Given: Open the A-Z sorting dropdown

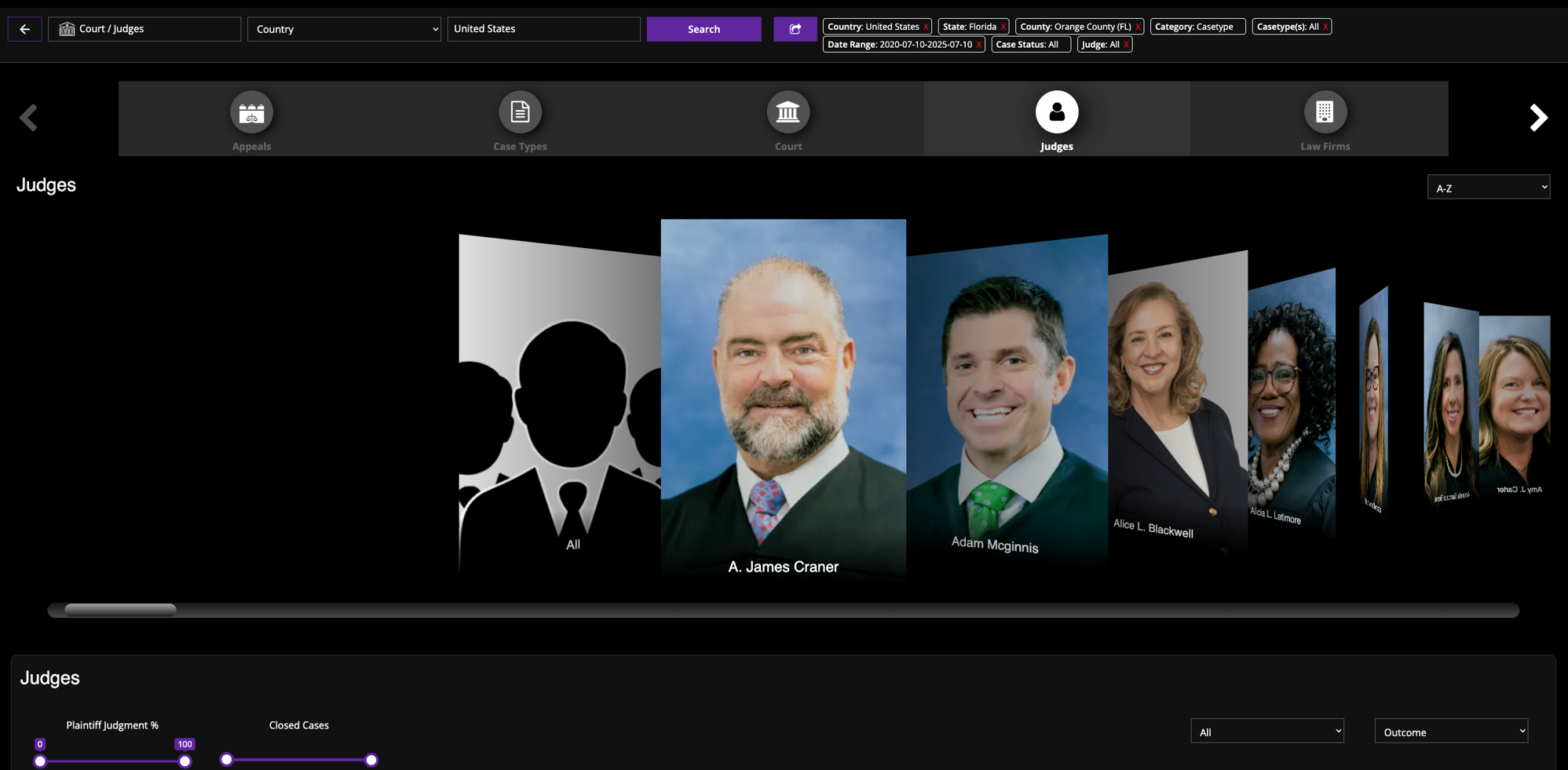Looking at the screenshot, I should [x=1488, y=187].
